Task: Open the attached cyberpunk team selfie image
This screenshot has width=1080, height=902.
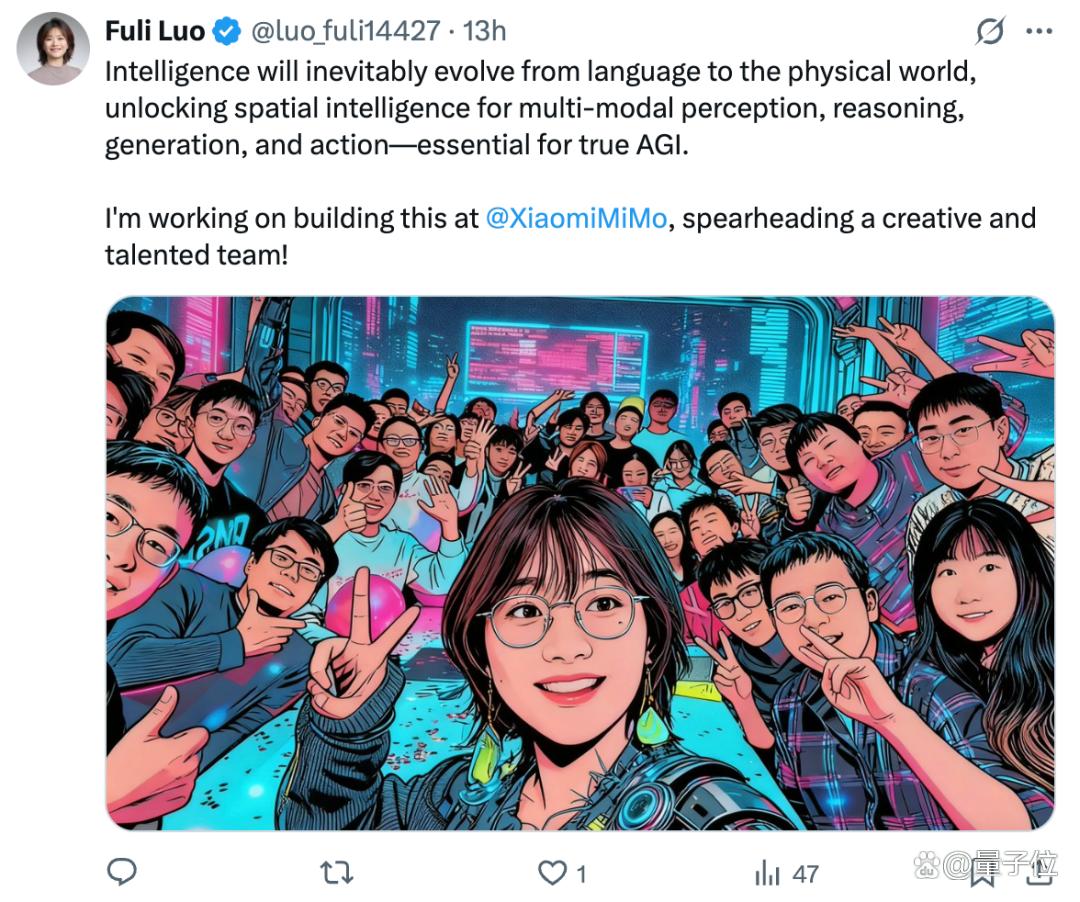Action: tap(580, 563)
